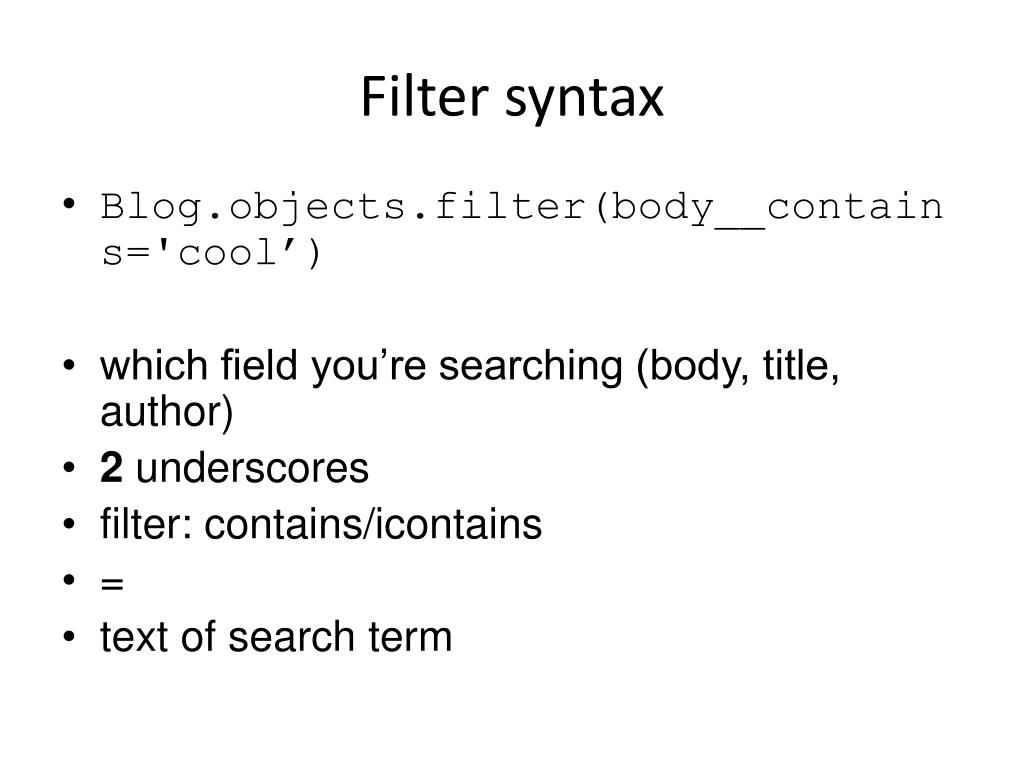The height and width of the screenshot is (768, 1024).
Task: Click the 'Filter syntax' slide title
Action: tap(512, 98)
